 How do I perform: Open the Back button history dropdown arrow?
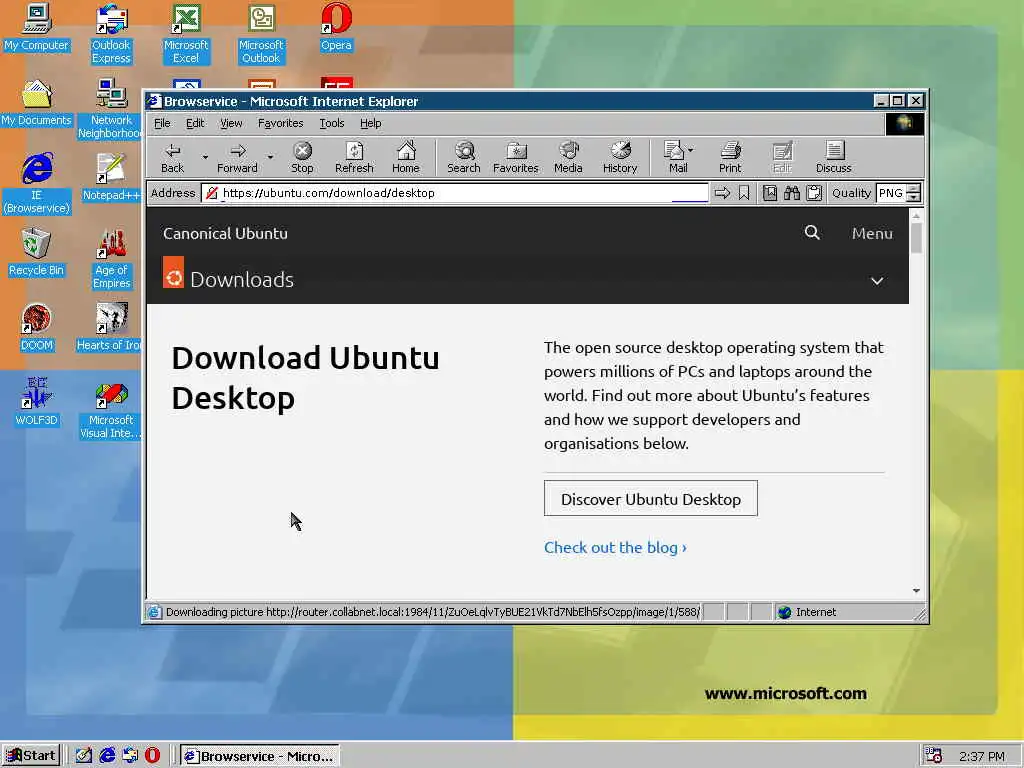pos(204,157)
